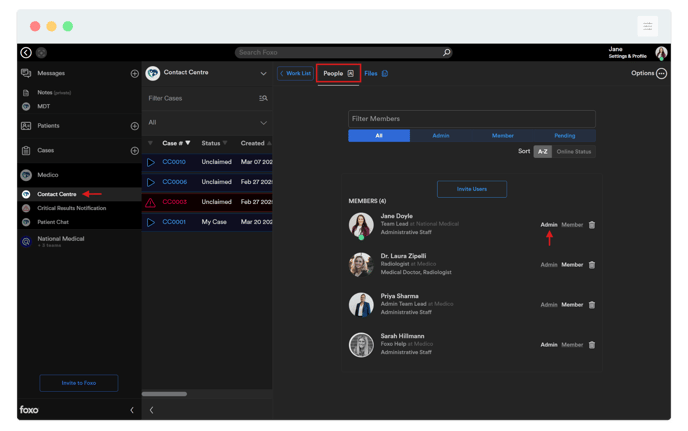
Task: Select the Member filter tab
Action: tap(503, 136)
